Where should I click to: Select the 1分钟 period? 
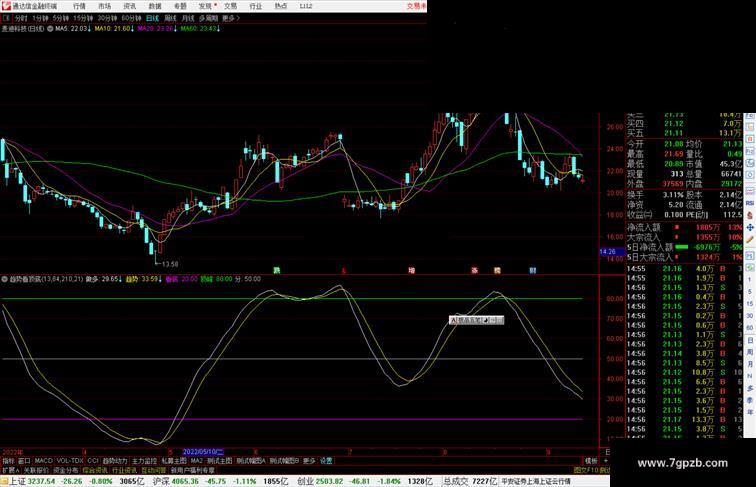(x=40, y=18)
